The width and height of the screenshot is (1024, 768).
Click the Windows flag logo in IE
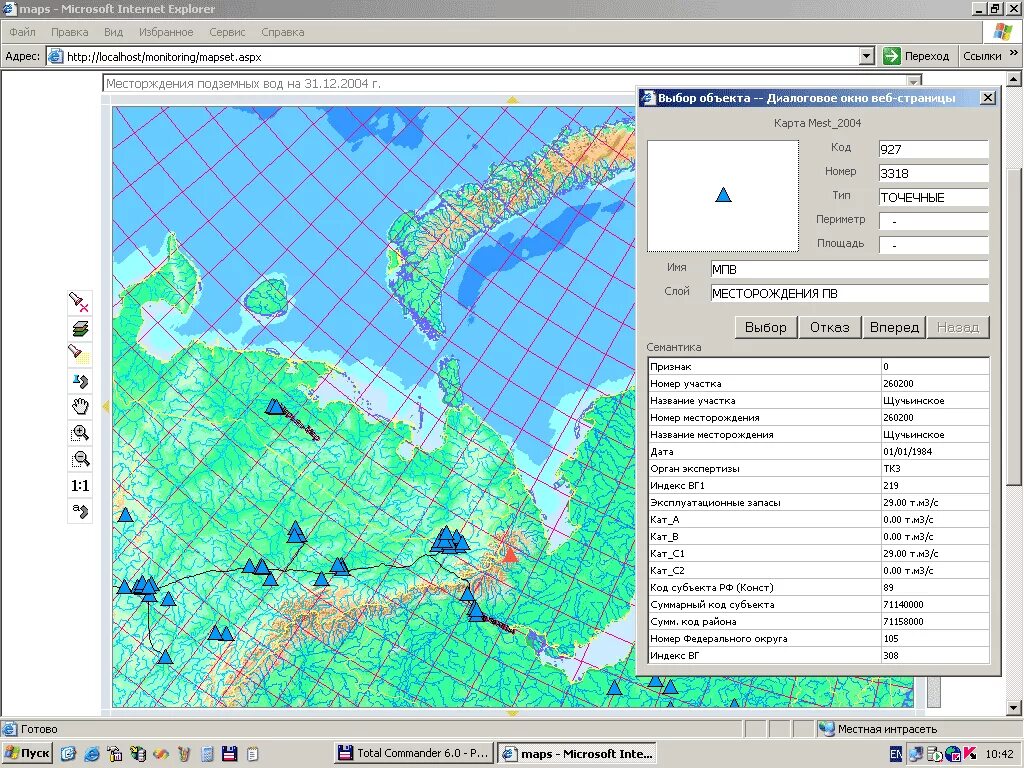tap(1002, 31)
